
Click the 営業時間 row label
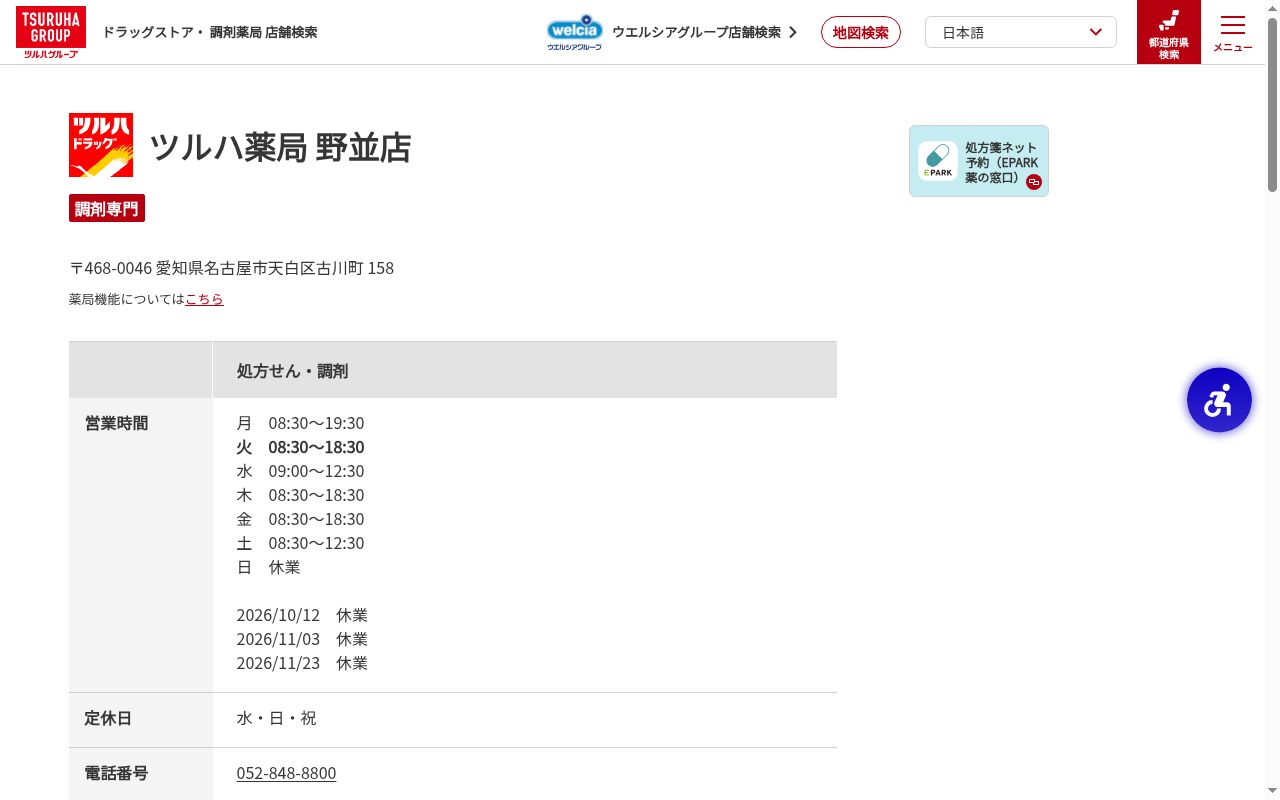pyautogui.click(x=117, y=423)
